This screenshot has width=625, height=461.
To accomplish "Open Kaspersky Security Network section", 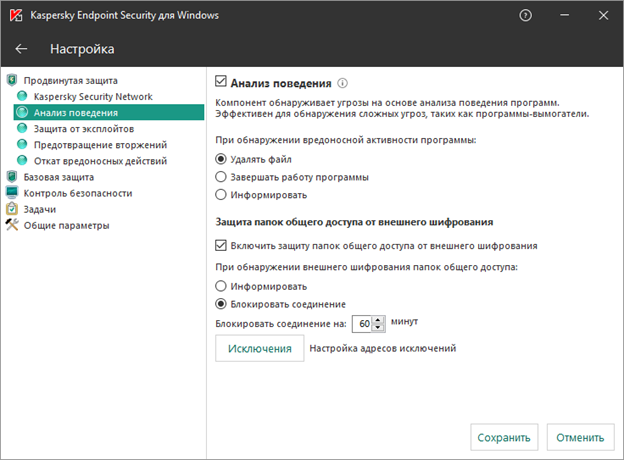I will (92, 97).
